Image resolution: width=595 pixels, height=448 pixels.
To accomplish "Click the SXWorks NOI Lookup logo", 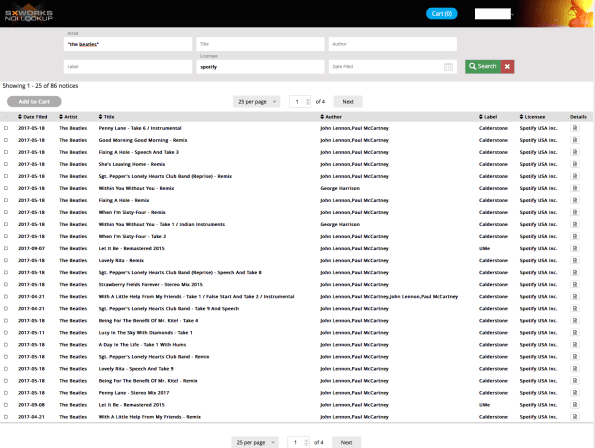I will [x=29, y=14].
